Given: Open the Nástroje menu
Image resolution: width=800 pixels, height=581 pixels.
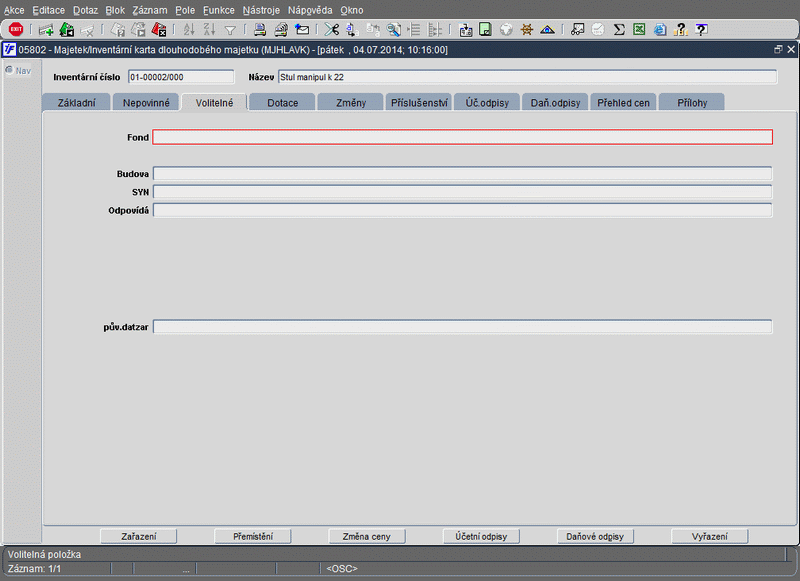Looking at the screenshot, I should coord(261,10).
